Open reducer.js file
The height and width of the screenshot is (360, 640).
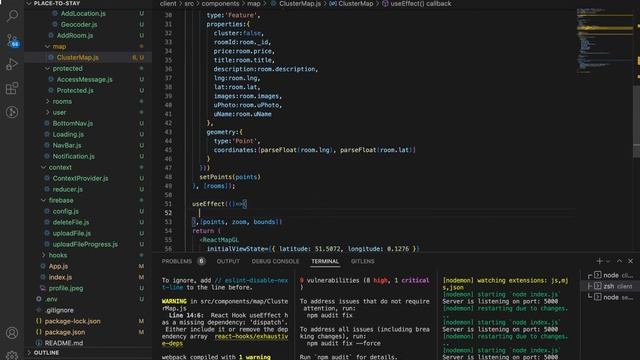coord(68,189)
